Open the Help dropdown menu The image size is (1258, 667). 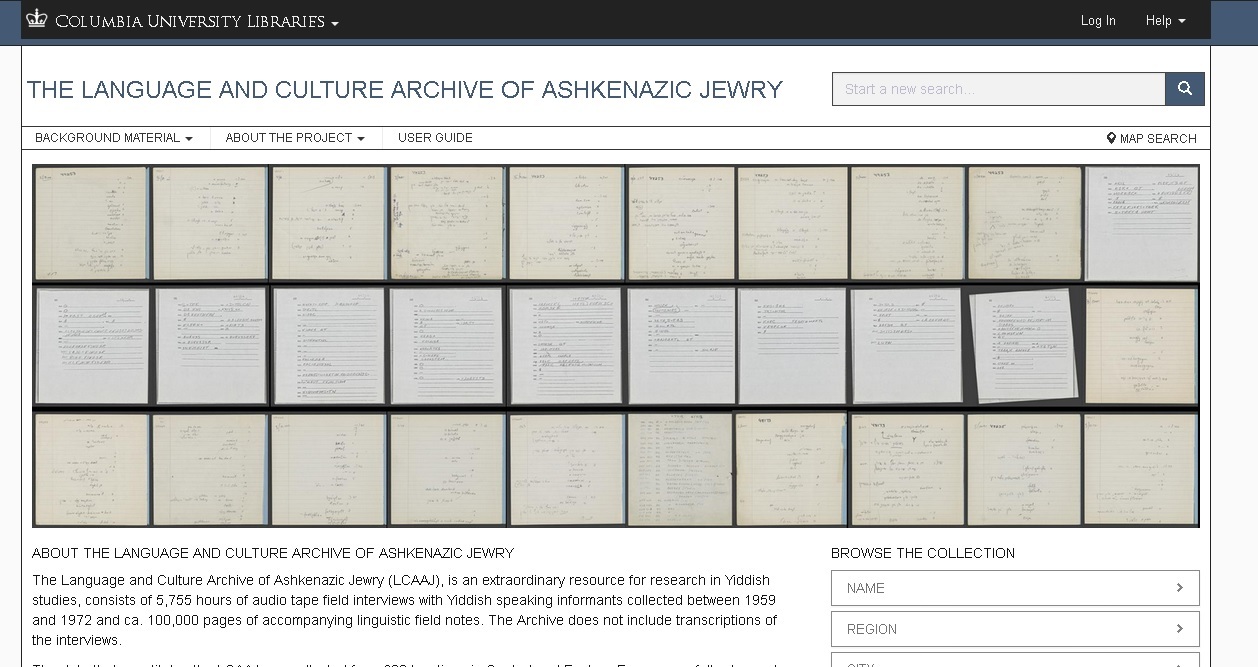click(x=1165, y=21)
